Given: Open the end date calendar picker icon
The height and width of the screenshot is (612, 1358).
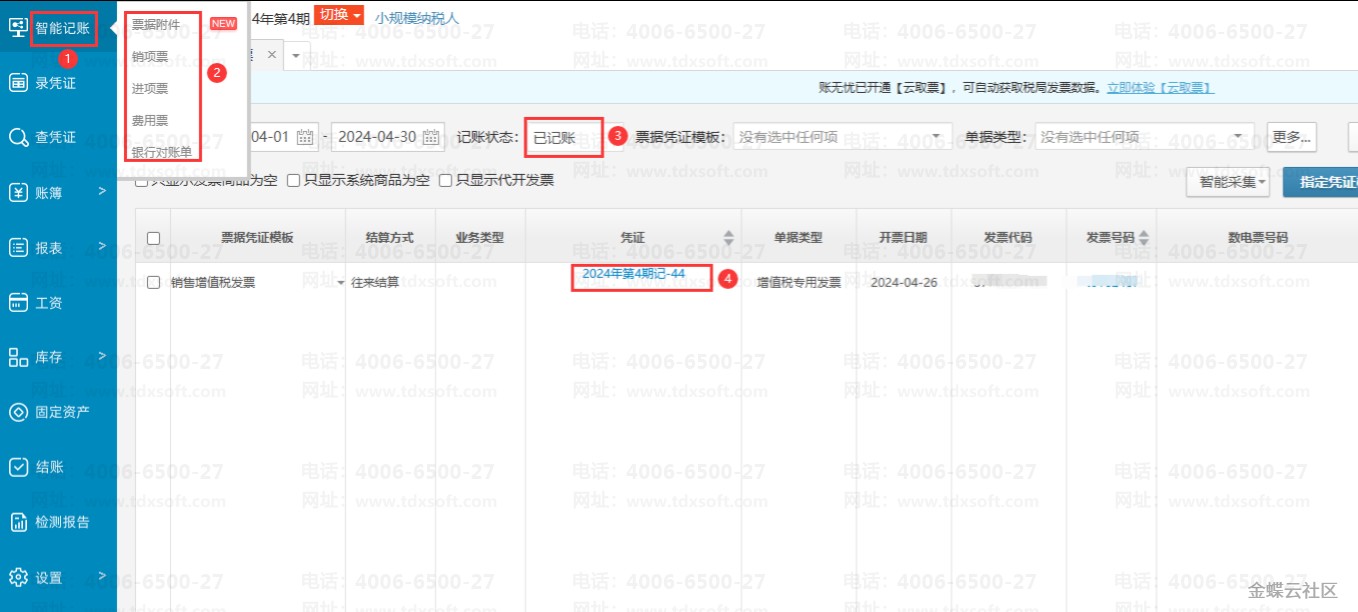Looking at the screenshot, I should (x=431, y=137).
